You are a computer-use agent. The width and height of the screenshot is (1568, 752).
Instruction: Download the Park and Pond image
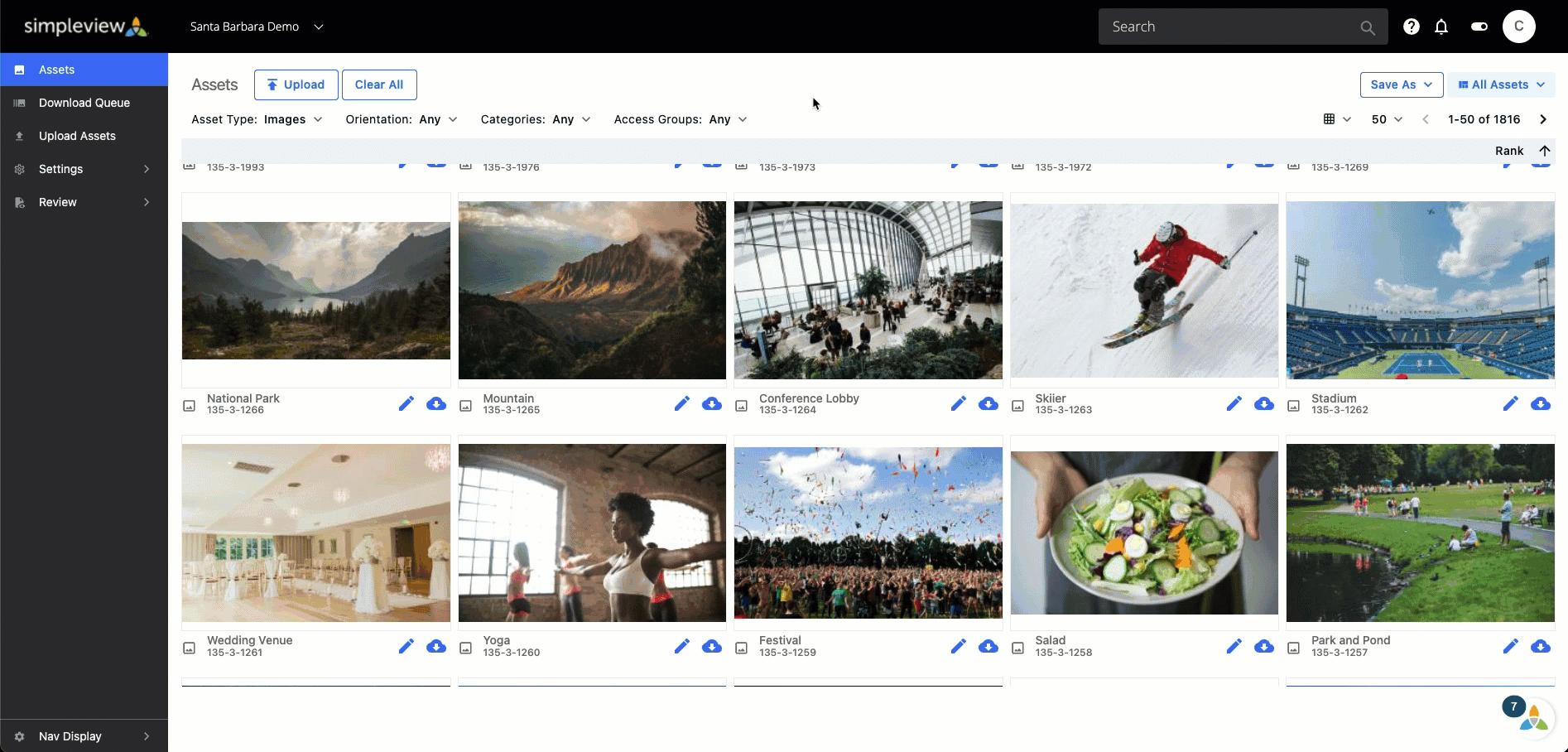1541,646
